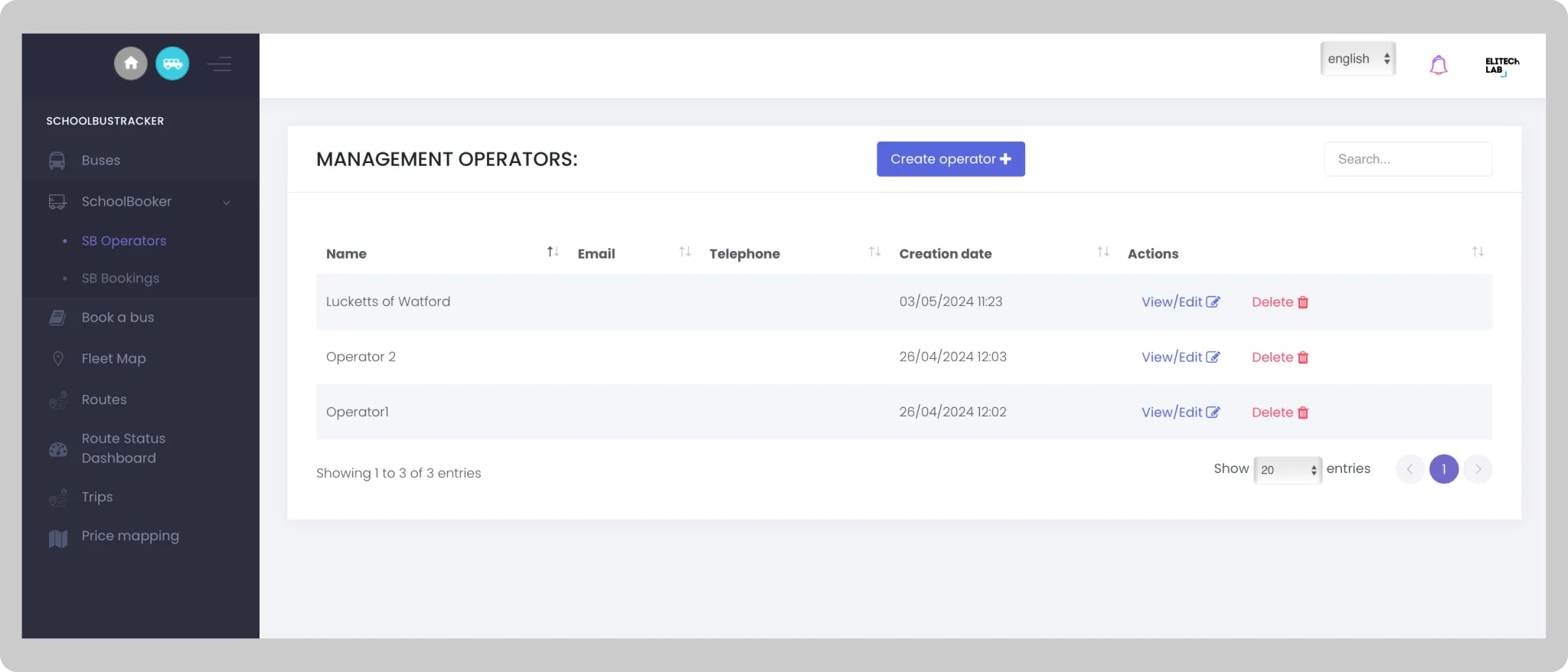Viewport: 1568px width, 672px height.
Task: View/Edit Lucketts of Watford operator
Action: [1181, 302]
